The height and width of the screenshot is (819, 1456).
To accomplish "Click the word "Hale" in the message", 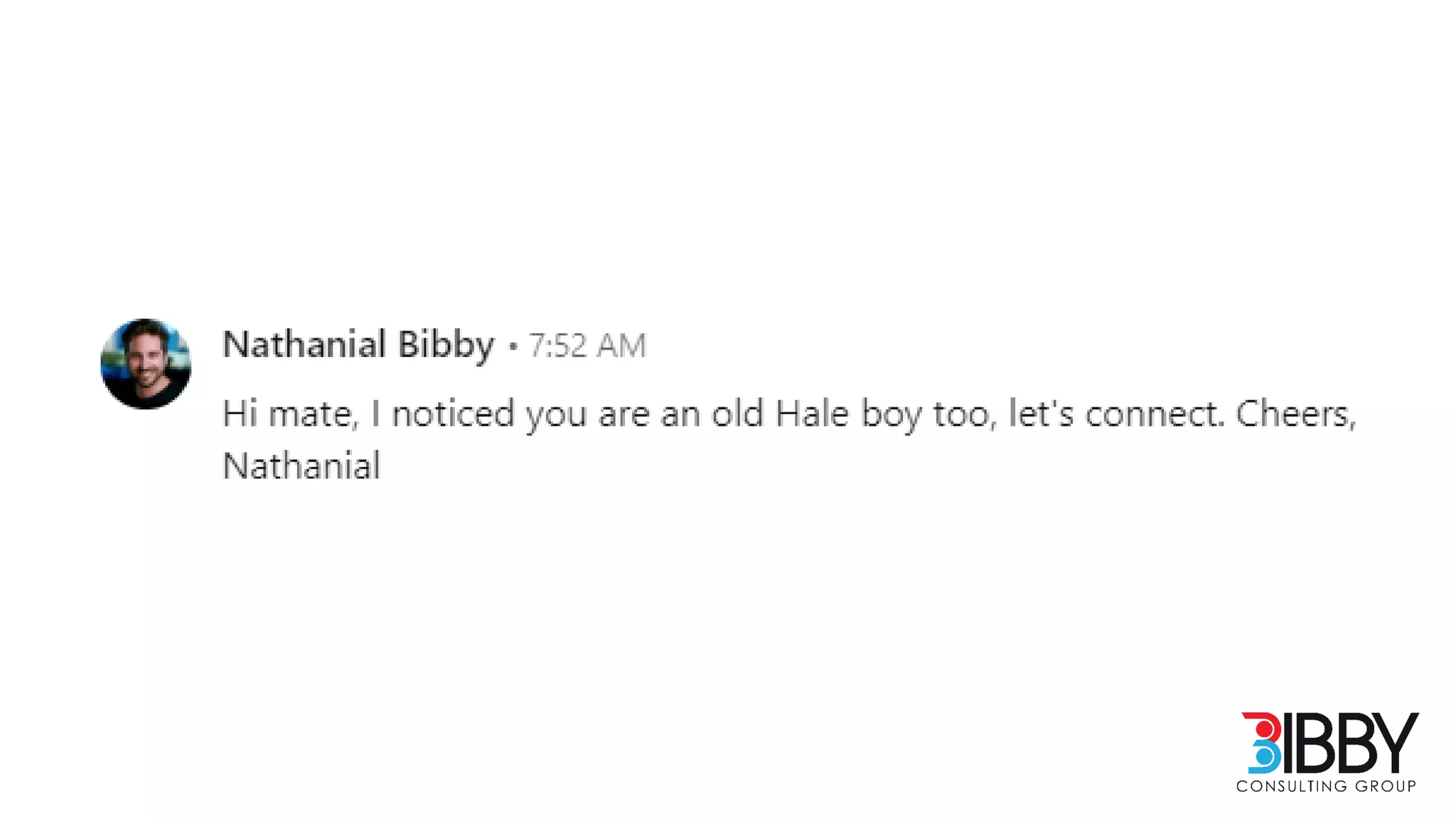I will tap(811, 414).
